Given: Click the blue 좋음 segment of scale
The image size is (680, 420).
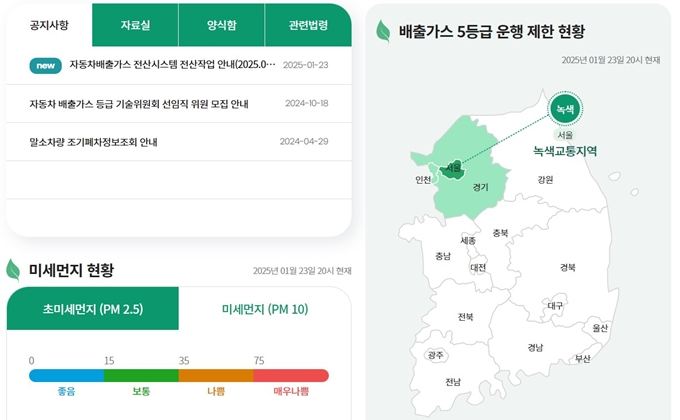Looking at the screenshot, I should point(66,375).
